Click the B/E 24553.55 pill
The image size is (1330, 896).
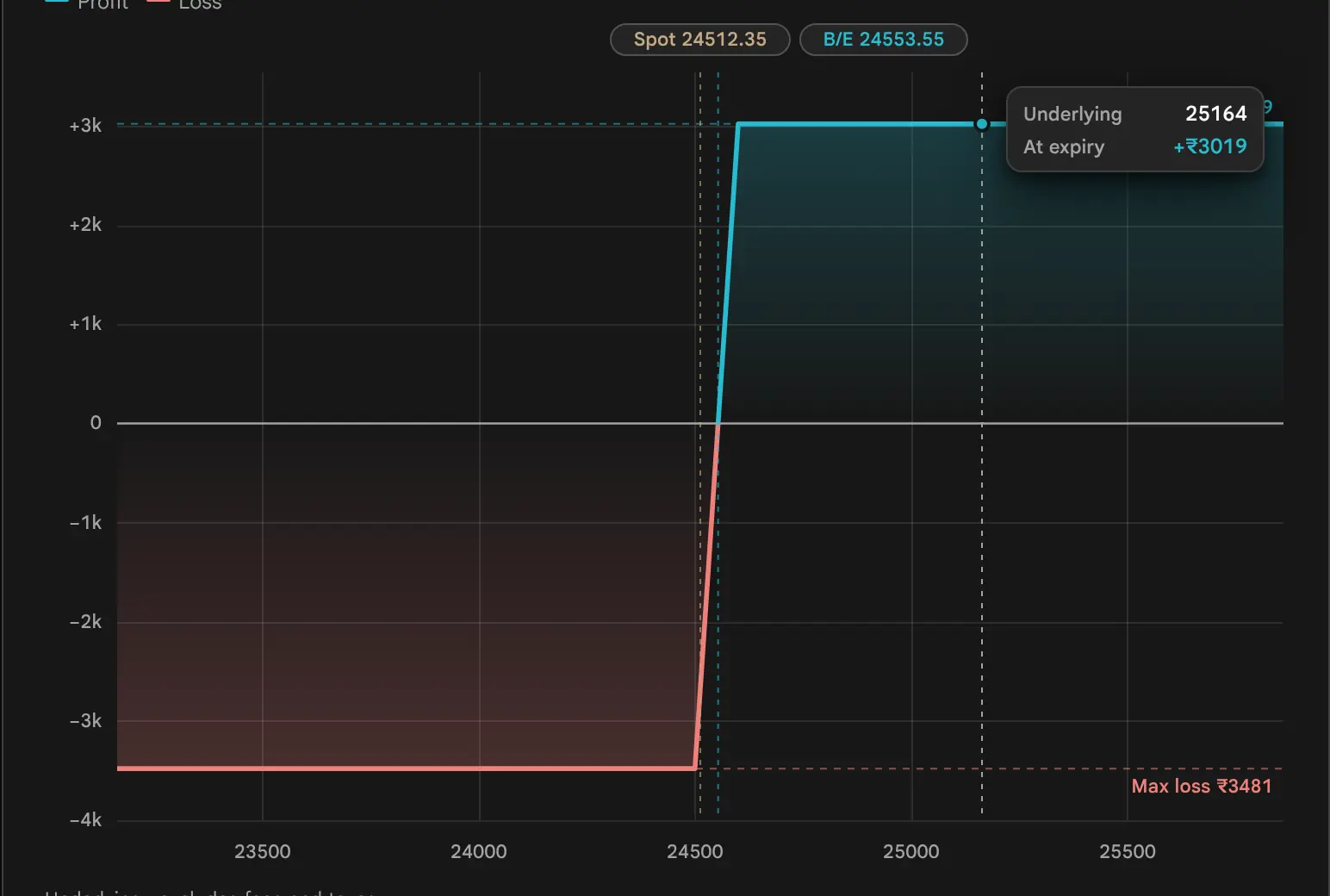point(884,40)
